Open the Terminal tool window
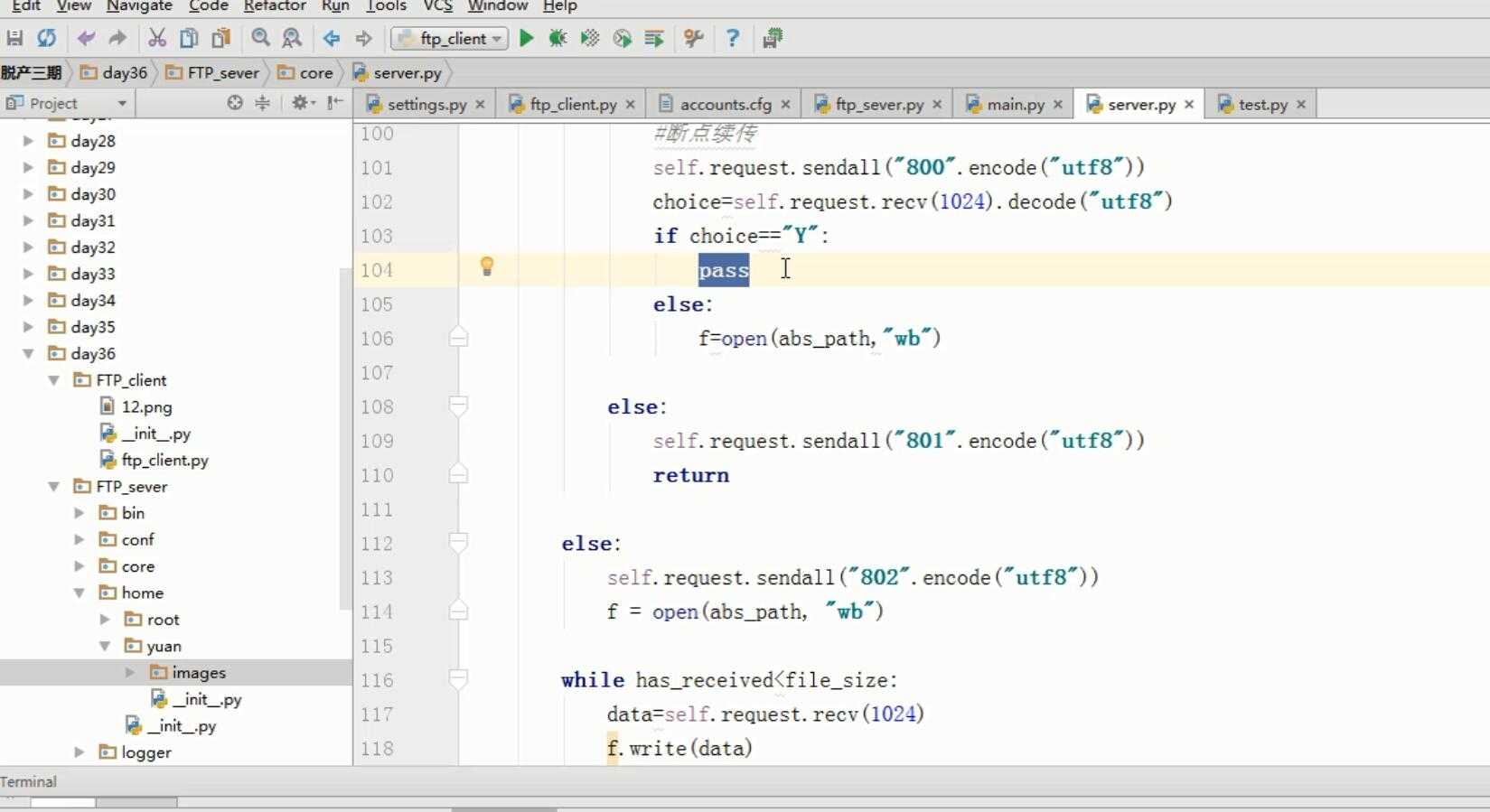Image resolution: width=1490 pixels, height=812 pixels. [29, 782]
